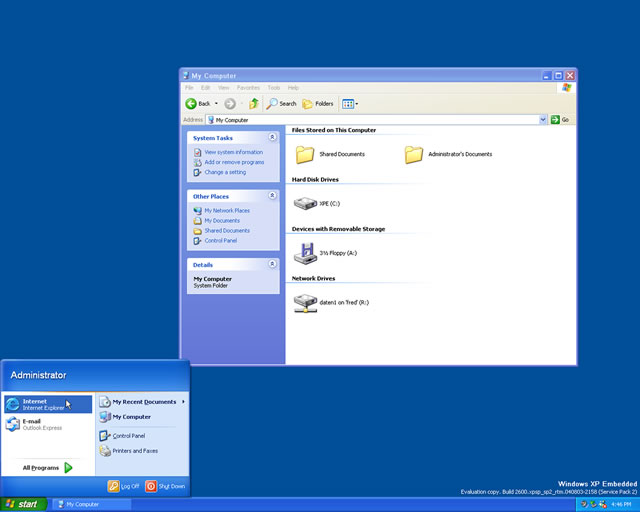Collapse the Details panel
Screen dimensions: 640x512
coord(272,264)
